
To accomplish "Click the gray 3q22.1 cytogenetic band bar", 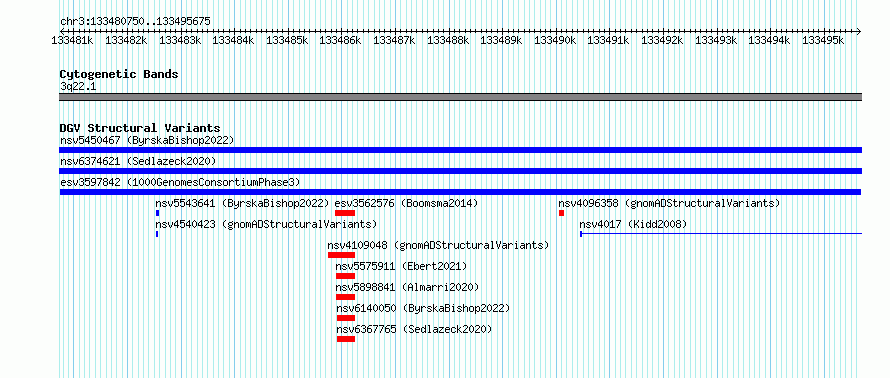I will pos(460,97).
